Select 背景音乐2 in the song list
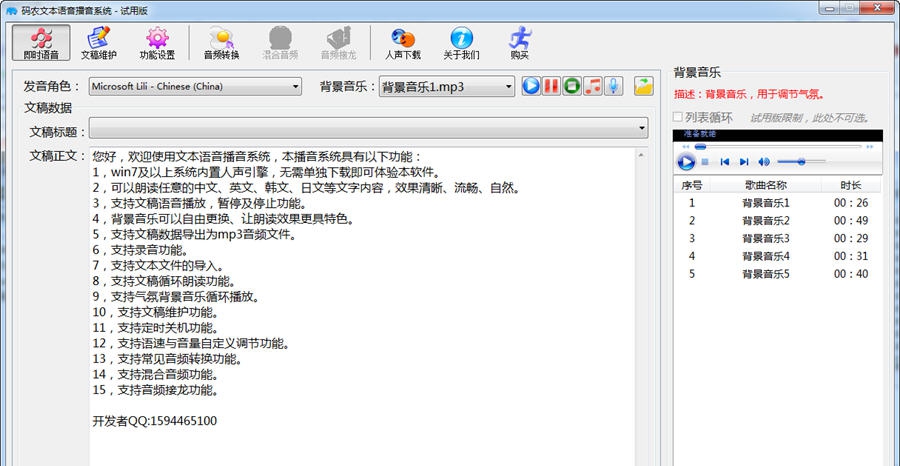Screen dimensions: 900x466 (766, 220)
